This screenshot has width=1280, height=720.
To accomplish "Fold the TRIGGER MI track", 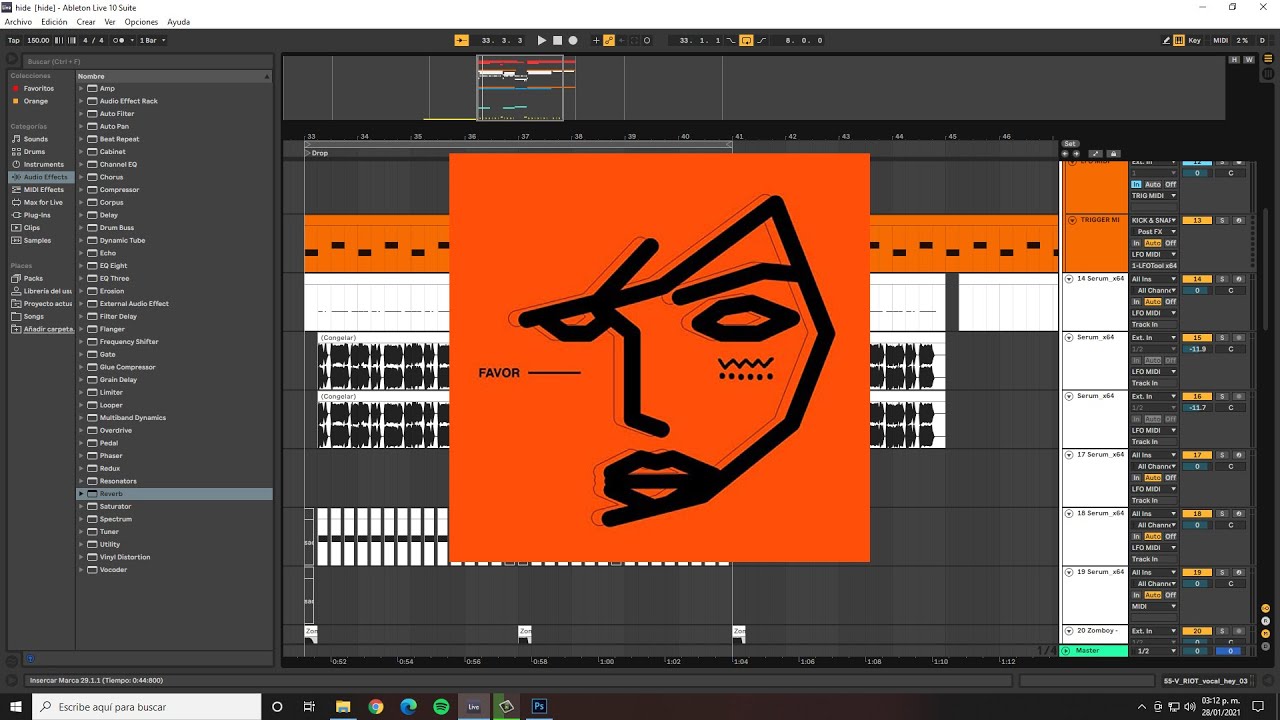I will pyautogui.click(x=1072, y=220).
